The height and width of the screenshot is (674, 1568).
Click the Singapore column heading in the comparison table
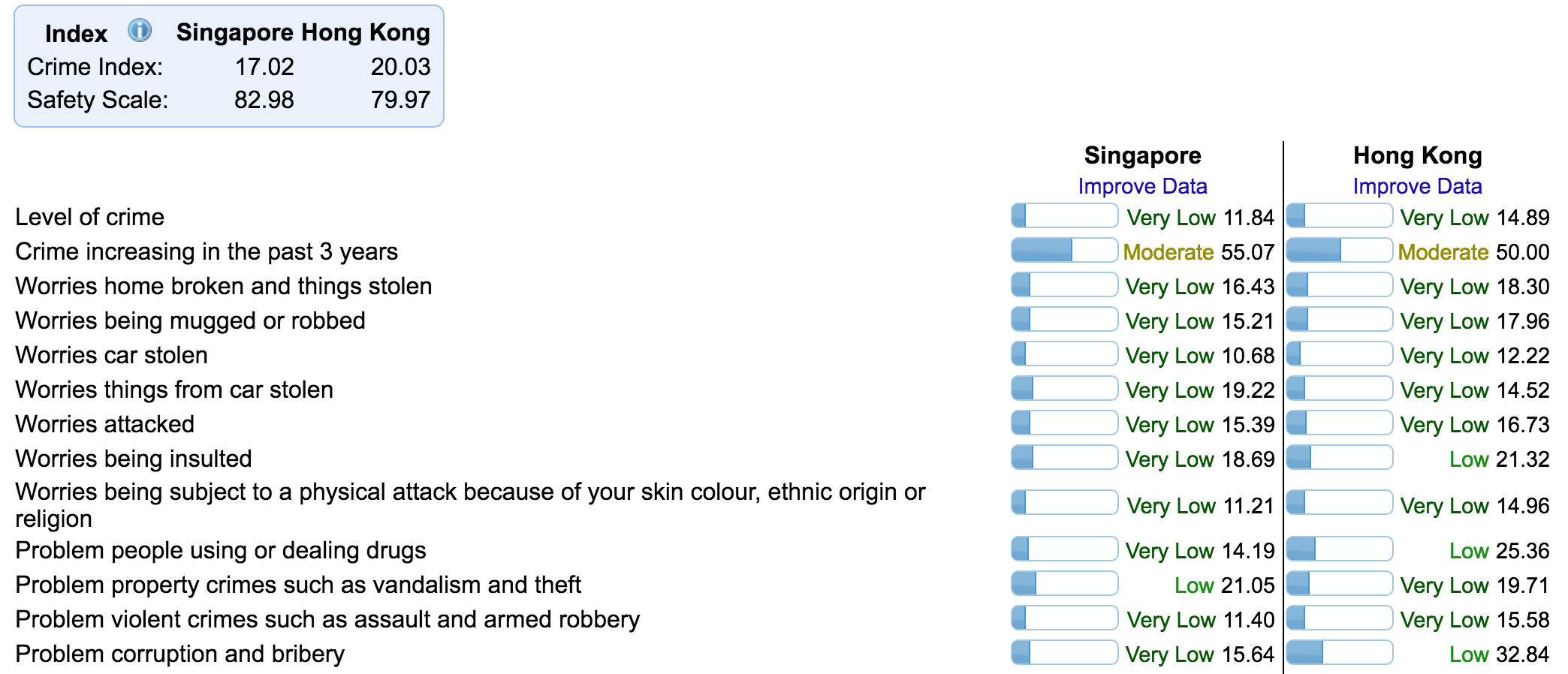tap(1142, 155)
